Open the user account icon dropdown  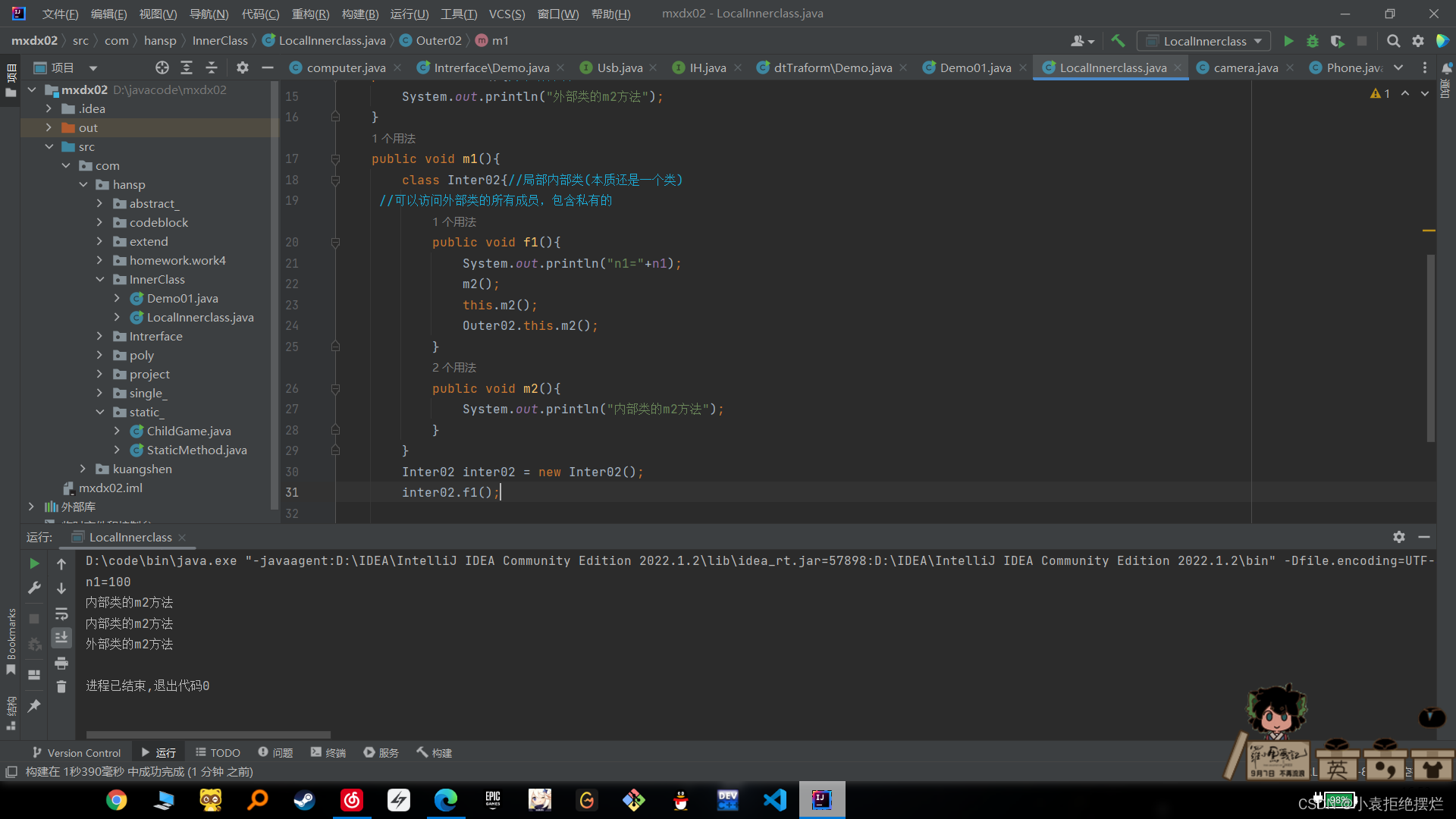pos(1082,41)
